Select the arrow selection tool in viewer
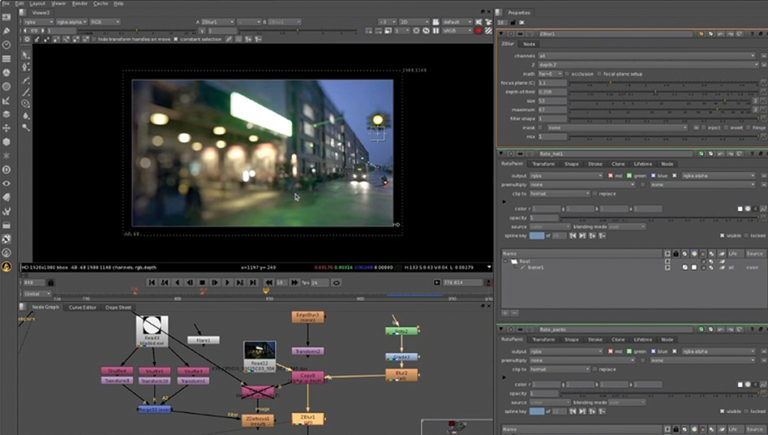 tap(25, 55)
